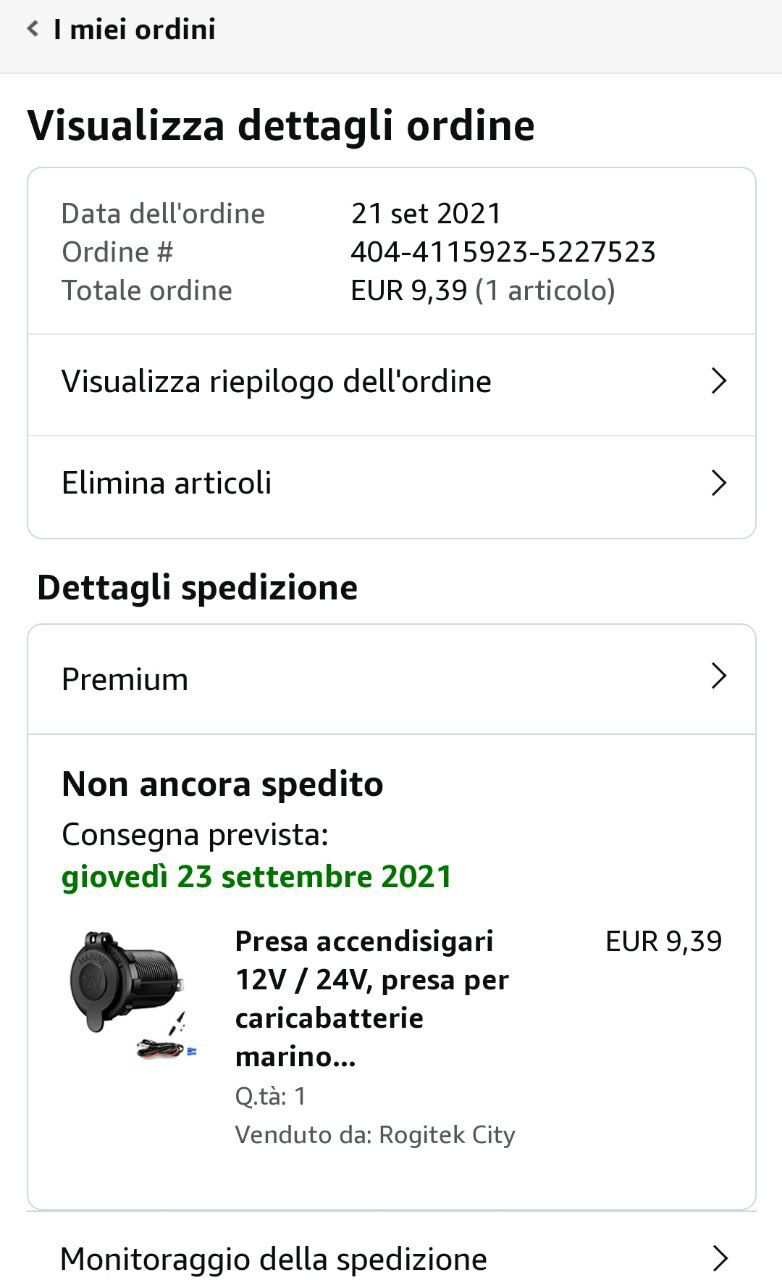Open Presa accendisigari 12V / 24V product title
Viewport: 782px width, 1280px height.
point(371,999)
